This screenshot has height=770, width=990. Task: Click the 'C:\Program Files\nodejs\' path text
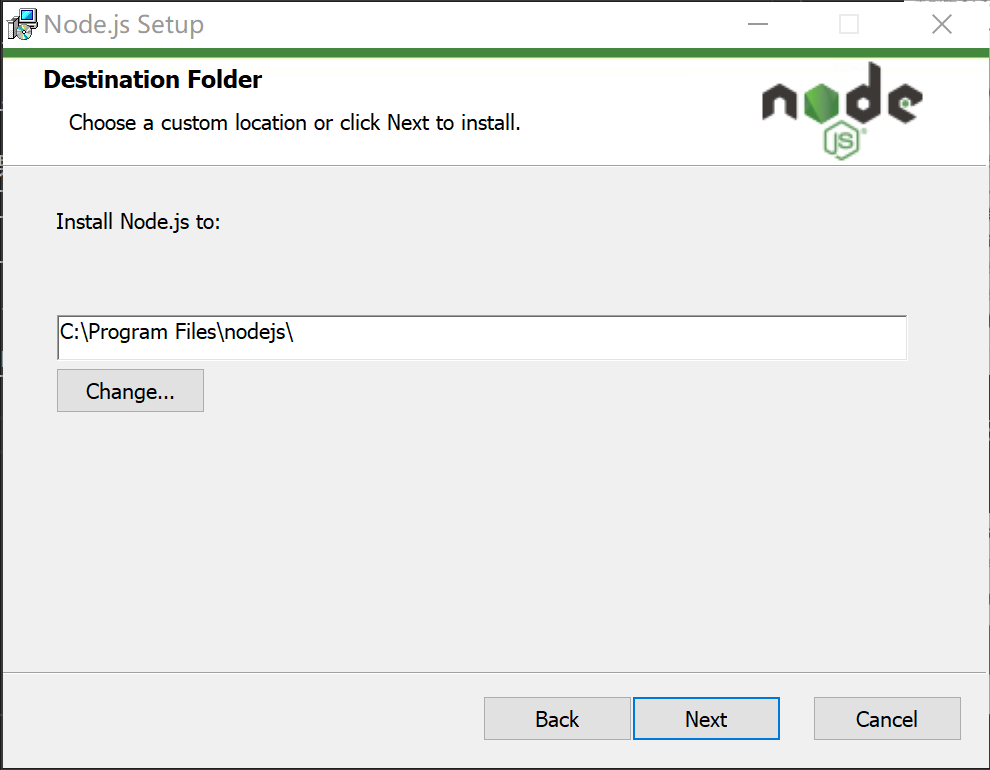click(177, 332)
